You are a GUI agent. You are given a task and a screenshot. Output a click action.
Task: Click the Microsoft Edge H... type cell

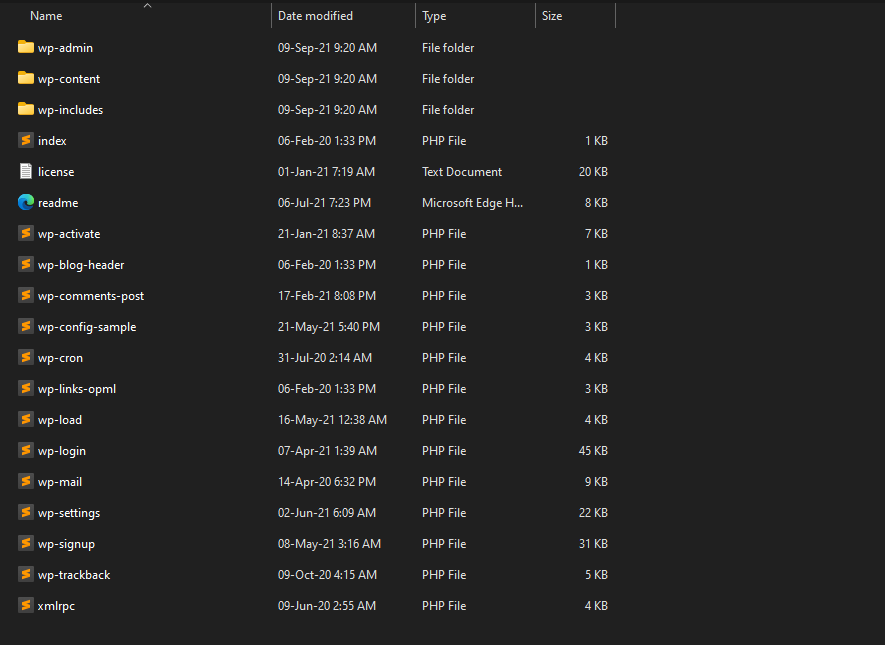[472, 203]
